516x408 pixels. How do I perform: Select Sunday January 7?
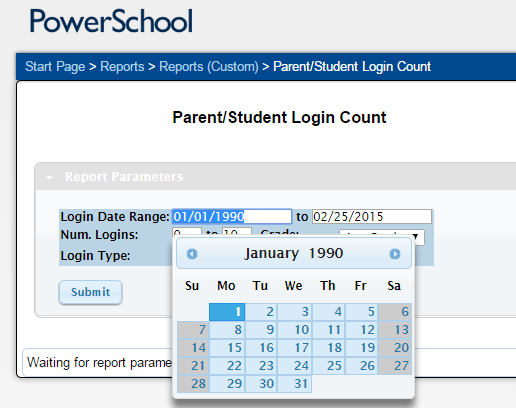tap(193, 330)
